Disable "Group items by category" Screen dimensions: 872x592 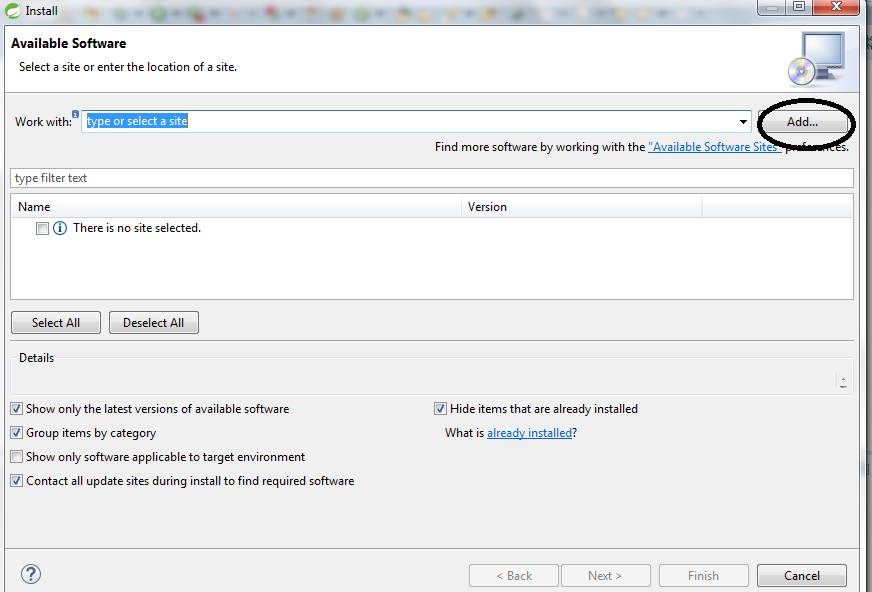(x=16, y=432)
